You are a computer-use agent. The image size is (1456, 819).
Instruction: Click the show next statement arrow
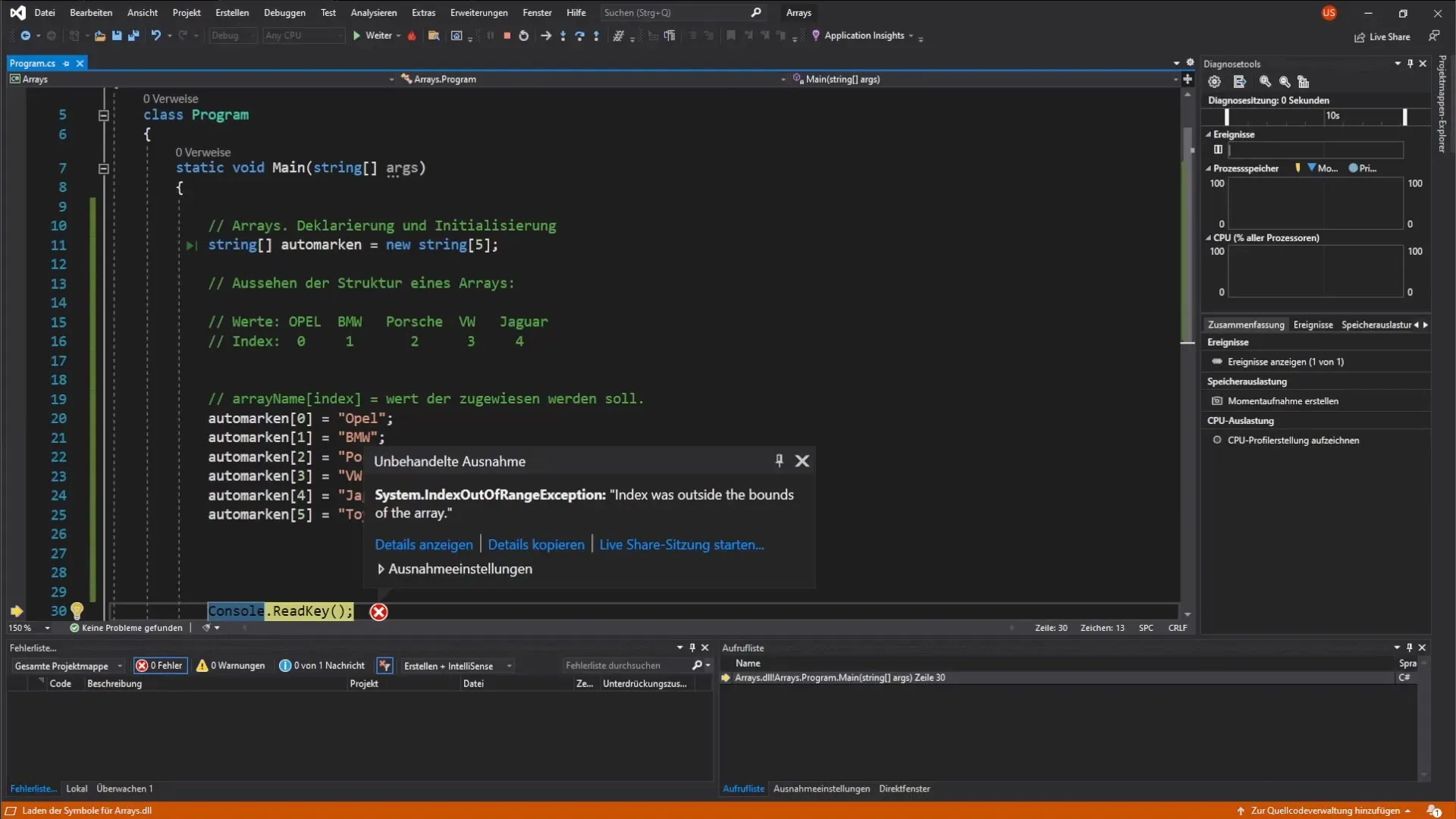[545, 36]
